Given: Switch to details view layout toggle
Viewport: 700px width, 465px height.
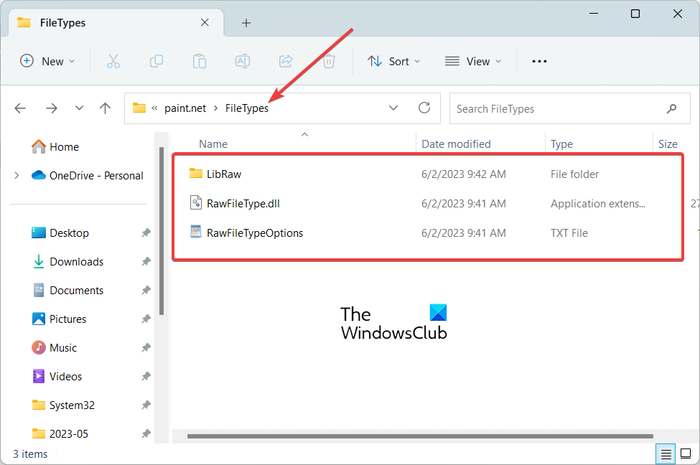Looking at the screenshot, I should (666, 454).
